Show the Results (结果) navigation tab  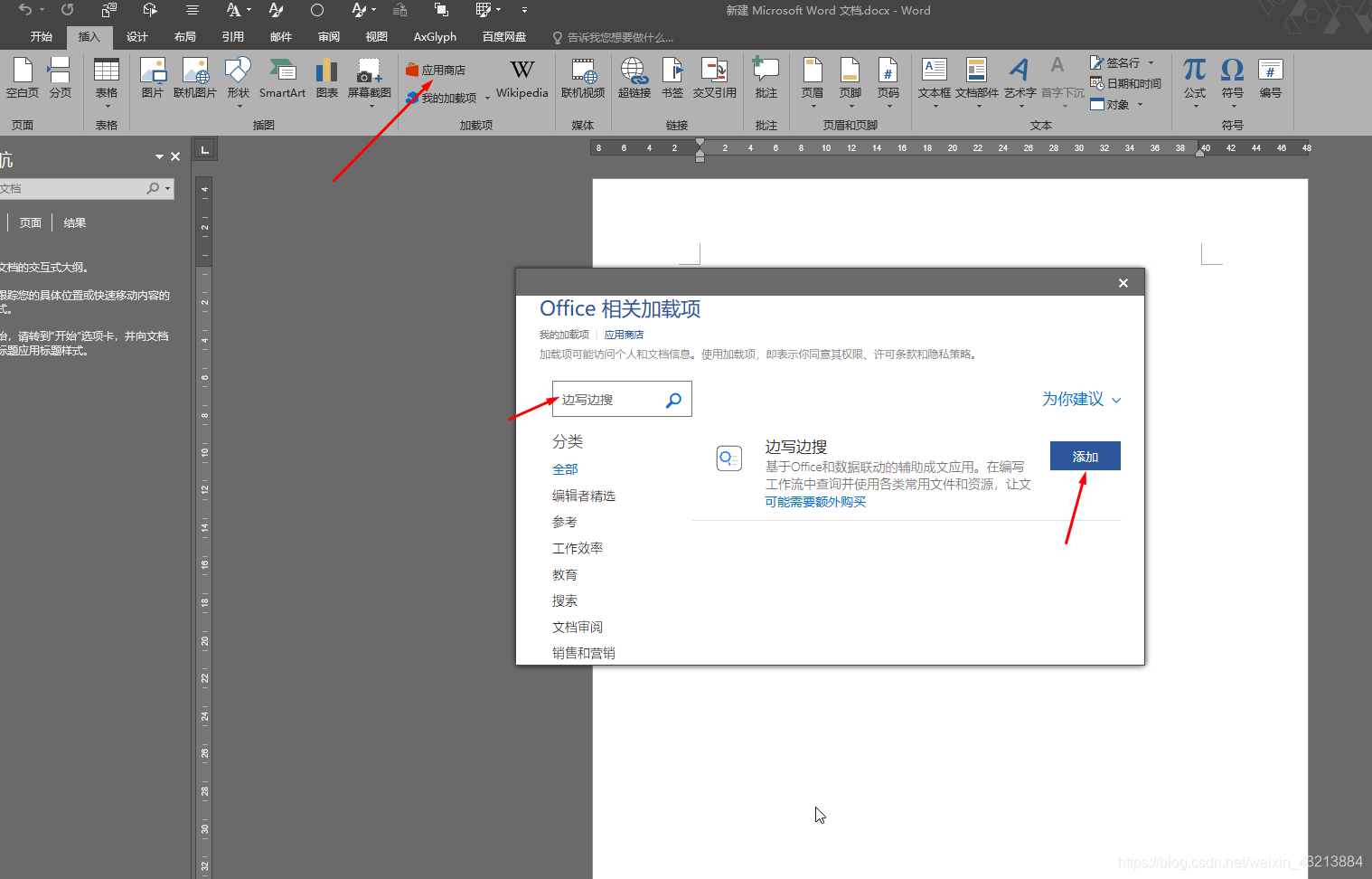point(75,222)
